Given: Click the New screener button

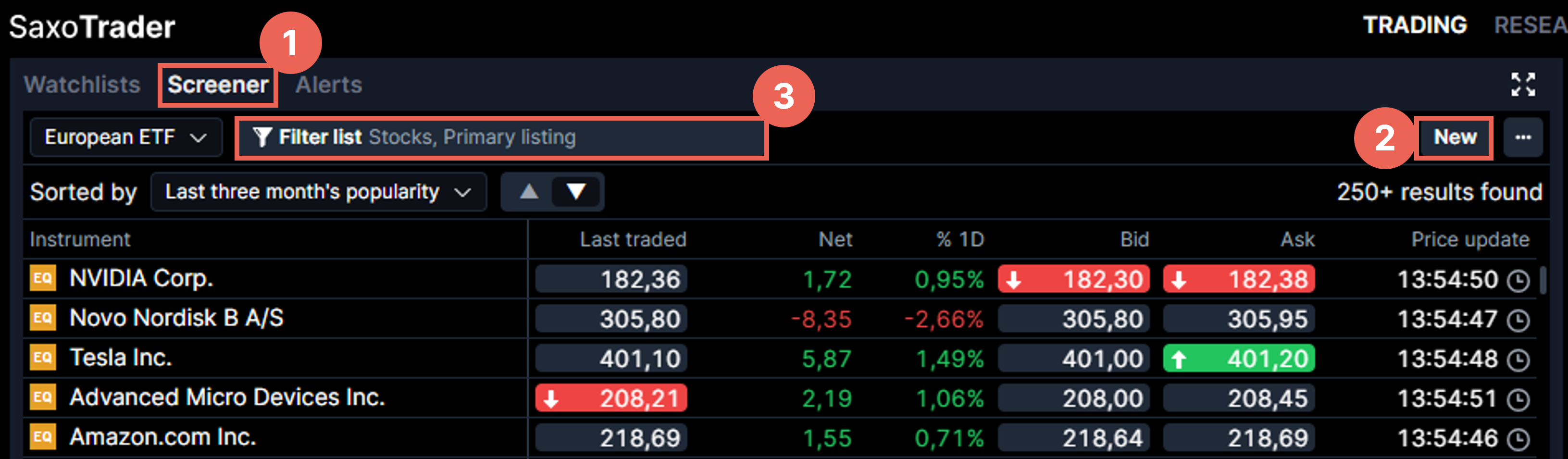Looking at the screenshot, I should [1454, 137].
